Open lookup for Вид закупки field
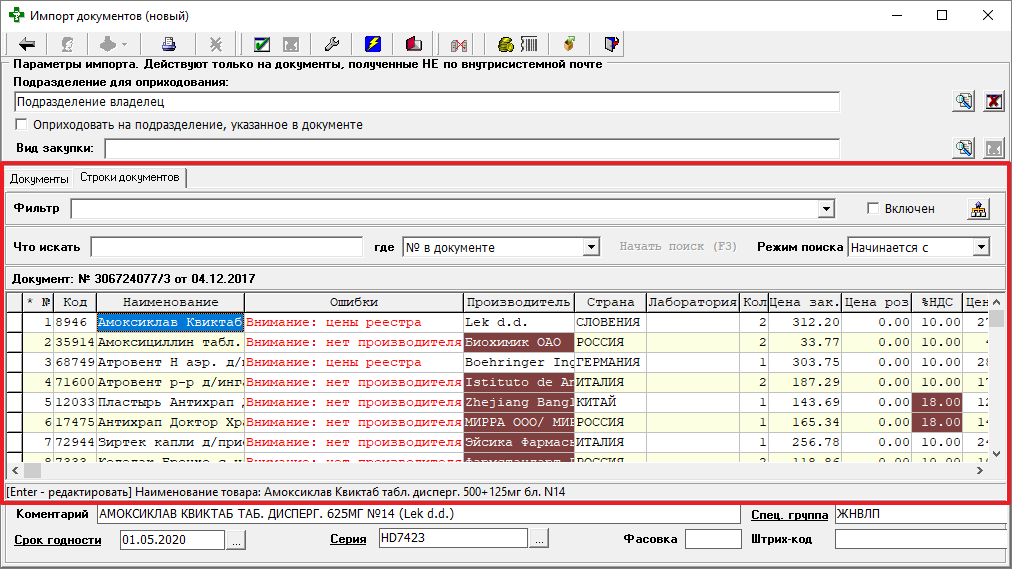This screenshot has height=569, width=1012. pos(964,148)
